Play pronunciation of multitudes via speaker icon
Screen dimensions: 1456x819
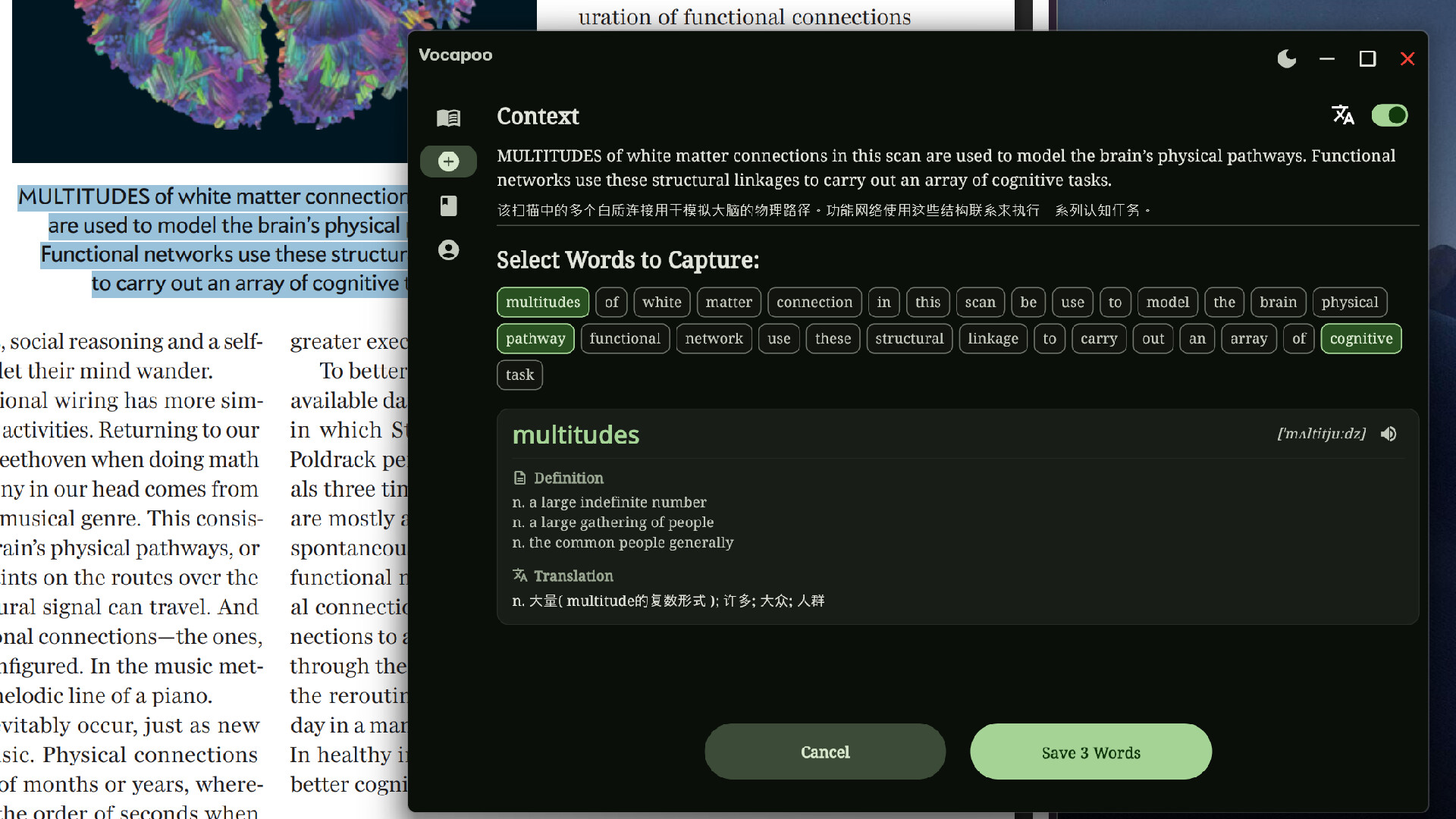coord(1389,434)
